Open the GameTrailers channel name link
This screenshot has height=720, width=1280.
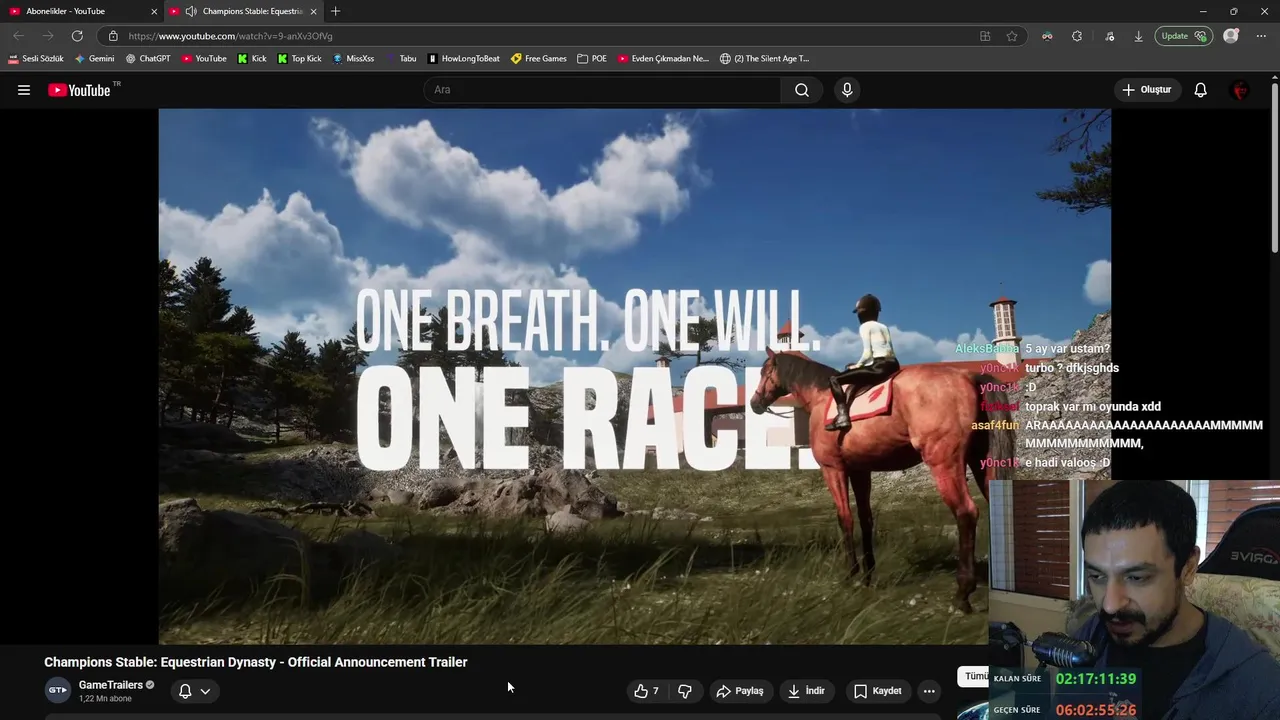coord(111,685)
